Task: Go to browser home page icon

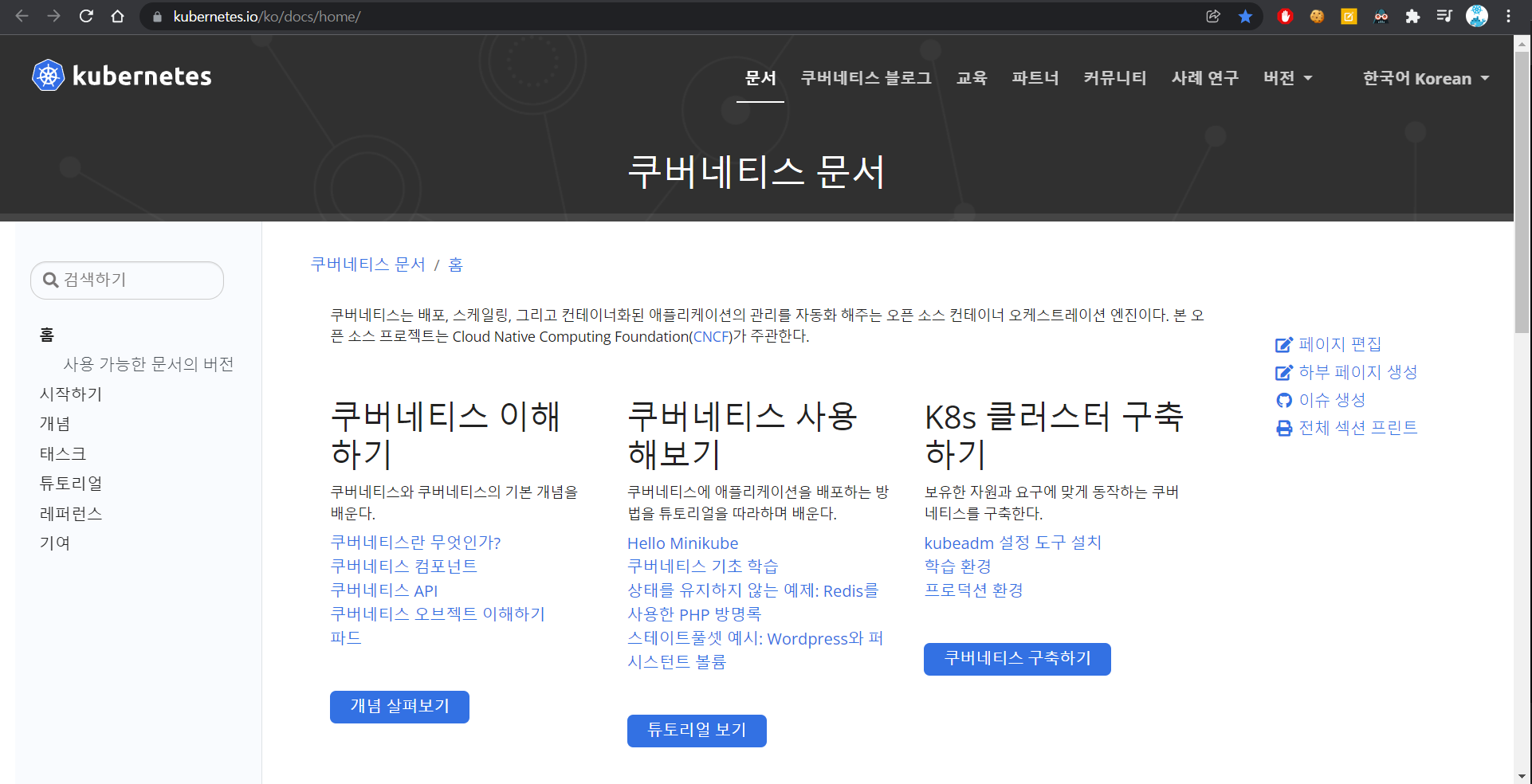Action: coord(118,16)
